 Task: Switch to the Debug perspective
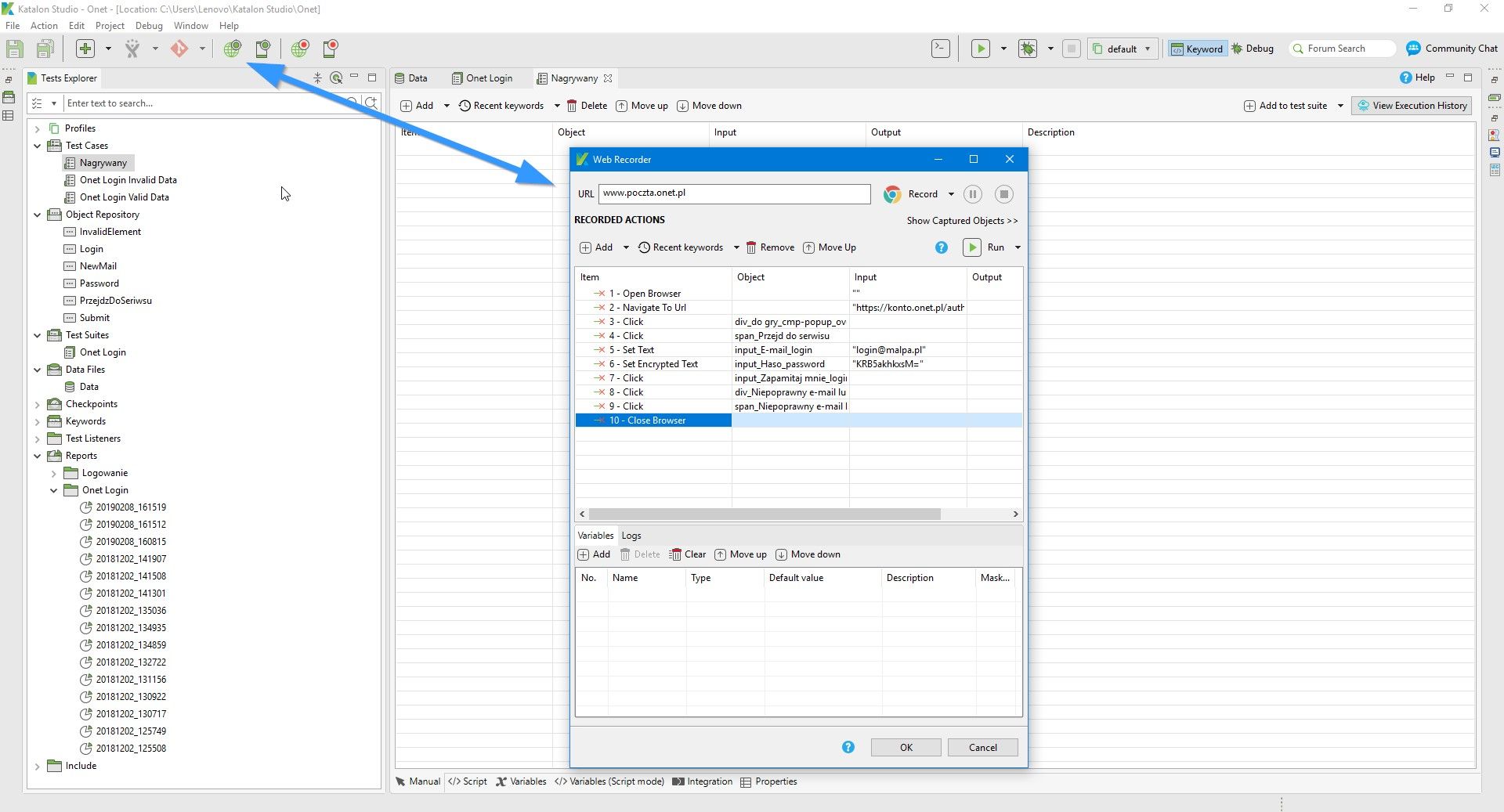point(1253,49)
